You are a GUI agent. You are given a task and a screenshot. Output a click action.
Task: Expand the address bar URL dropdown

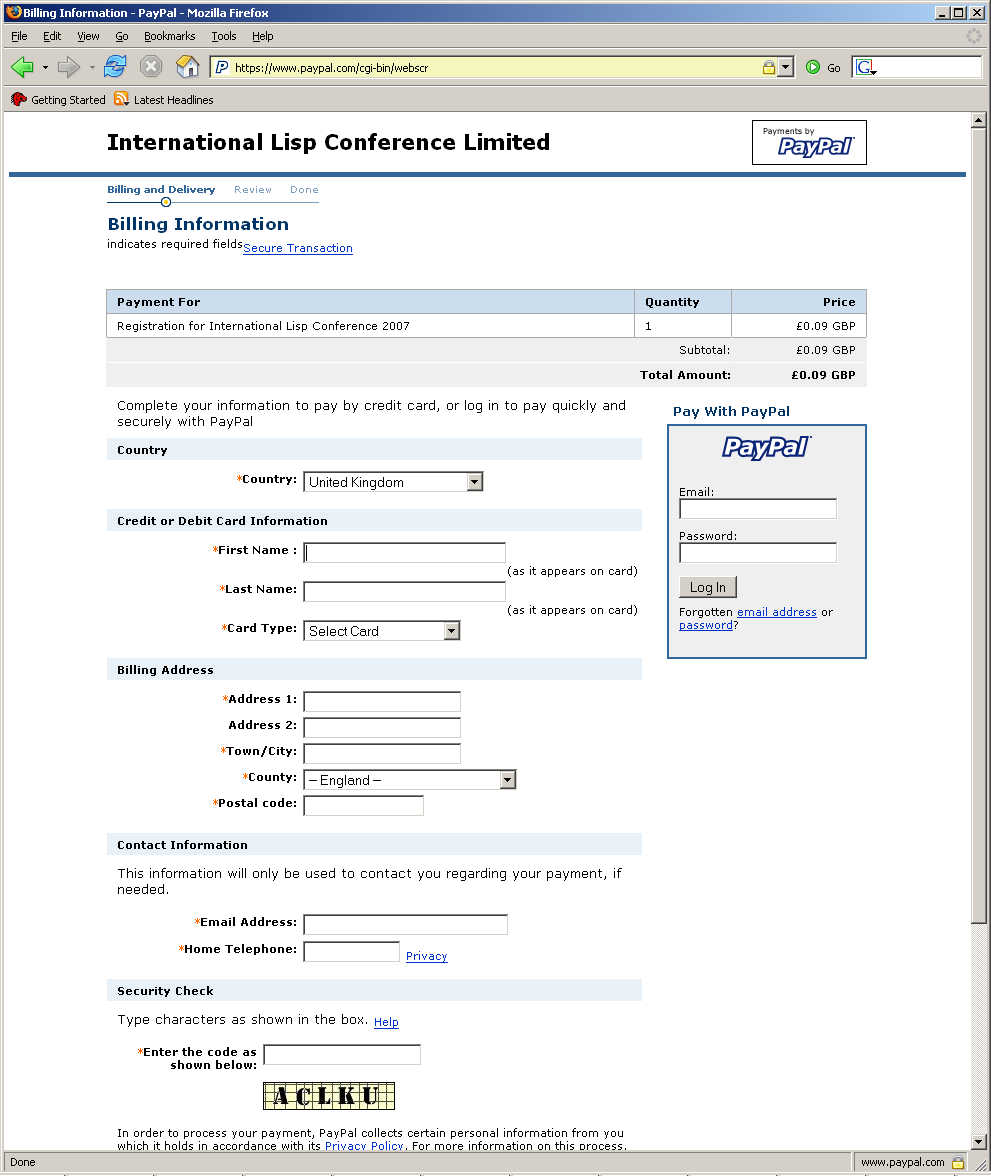(x=785, y=68)
